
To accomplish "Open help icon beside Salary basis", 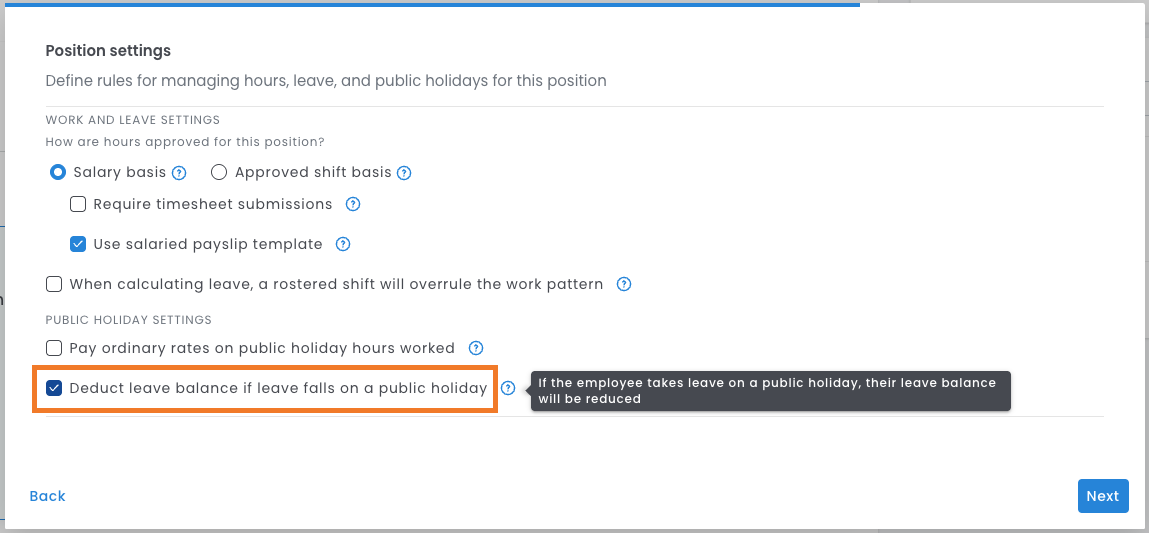I will coord(179,173).
